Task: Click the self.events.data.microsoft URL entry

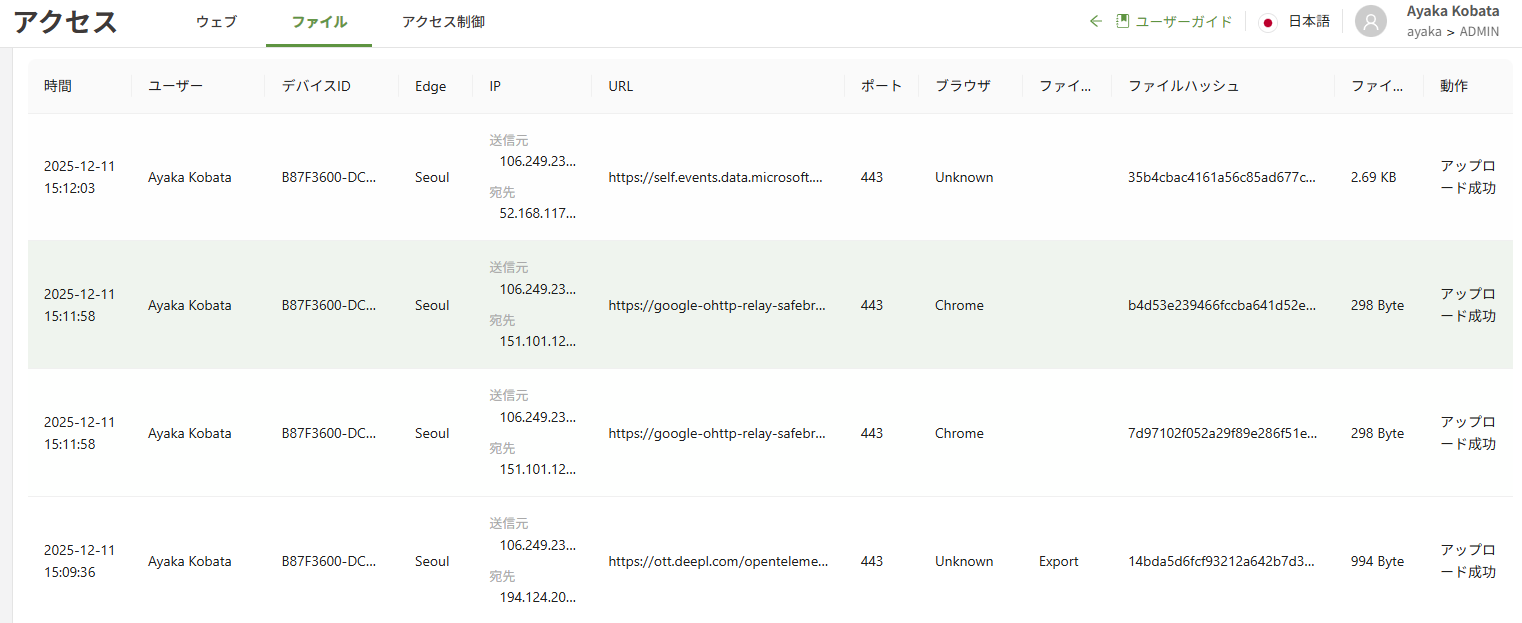Action: [x=715, y=177]
